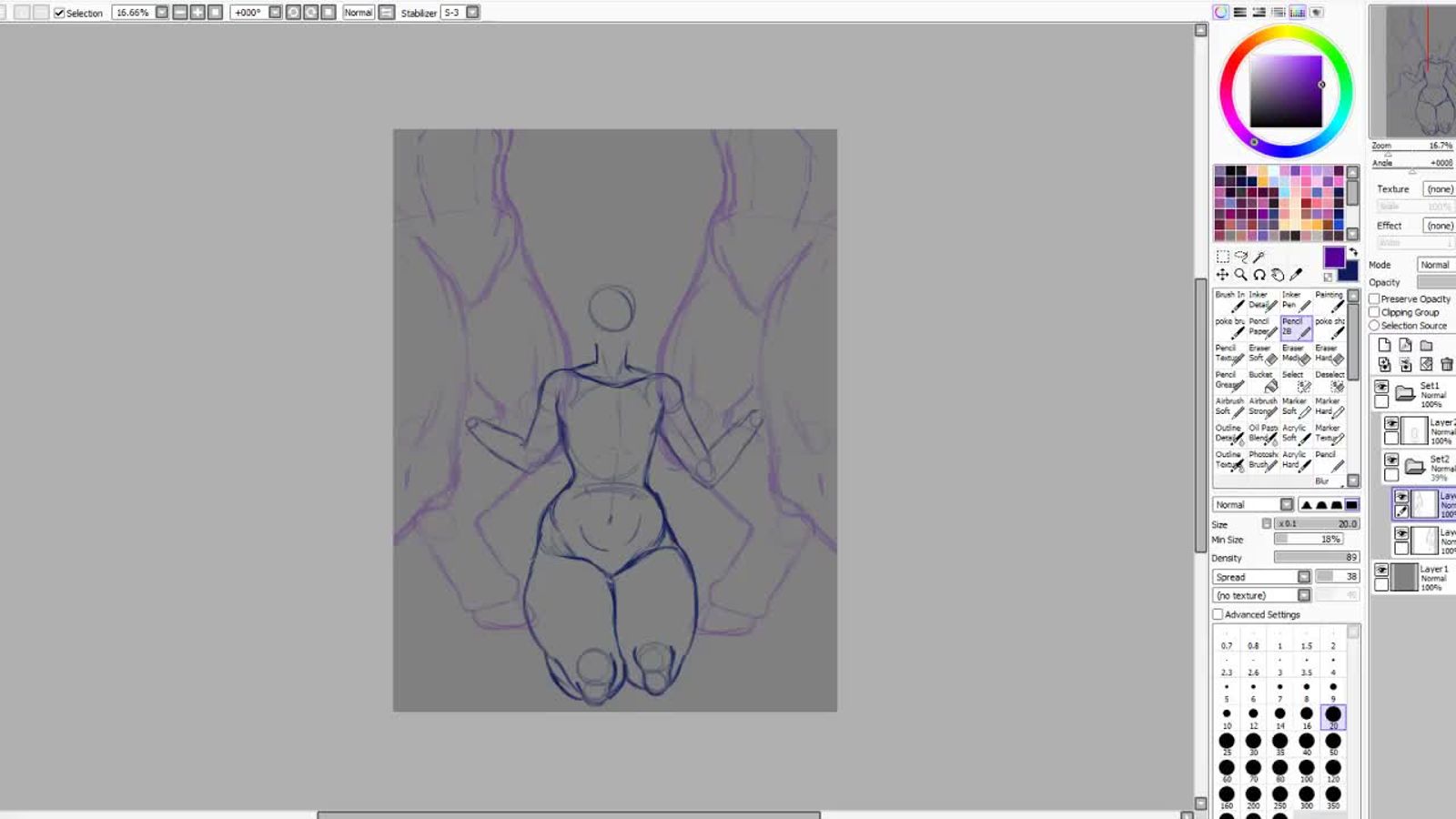
Task: Swap foreground and background colors
Action: 1353,252
